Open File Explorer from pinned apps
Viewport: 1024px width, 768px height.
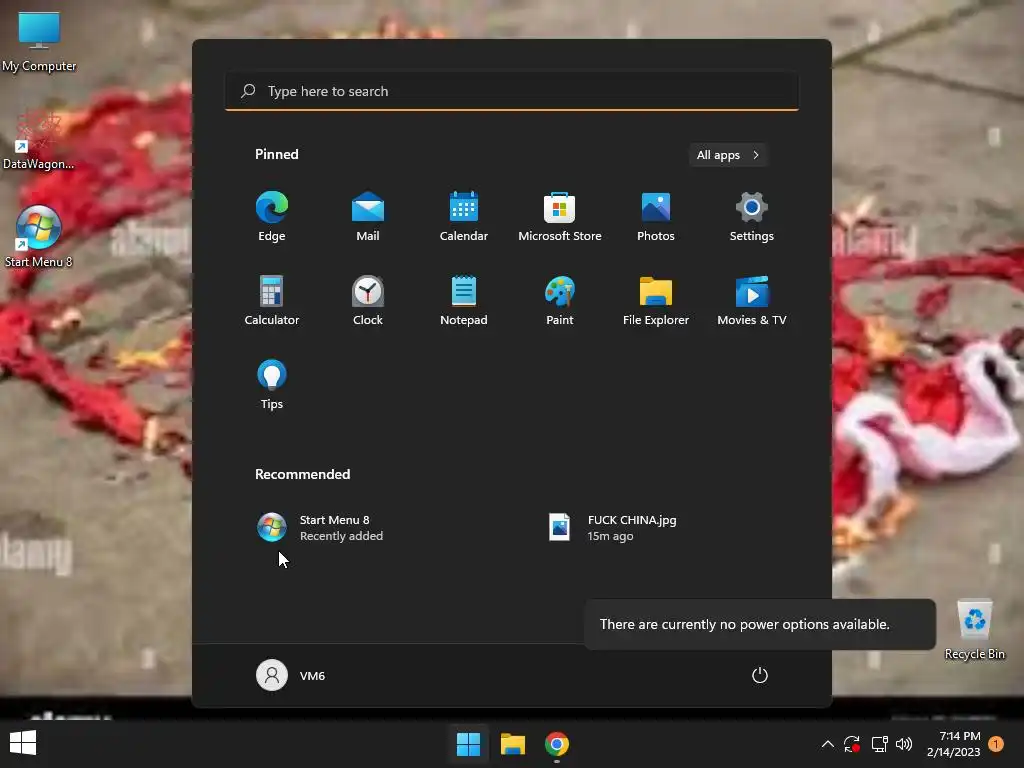click(x=656, y=300)
